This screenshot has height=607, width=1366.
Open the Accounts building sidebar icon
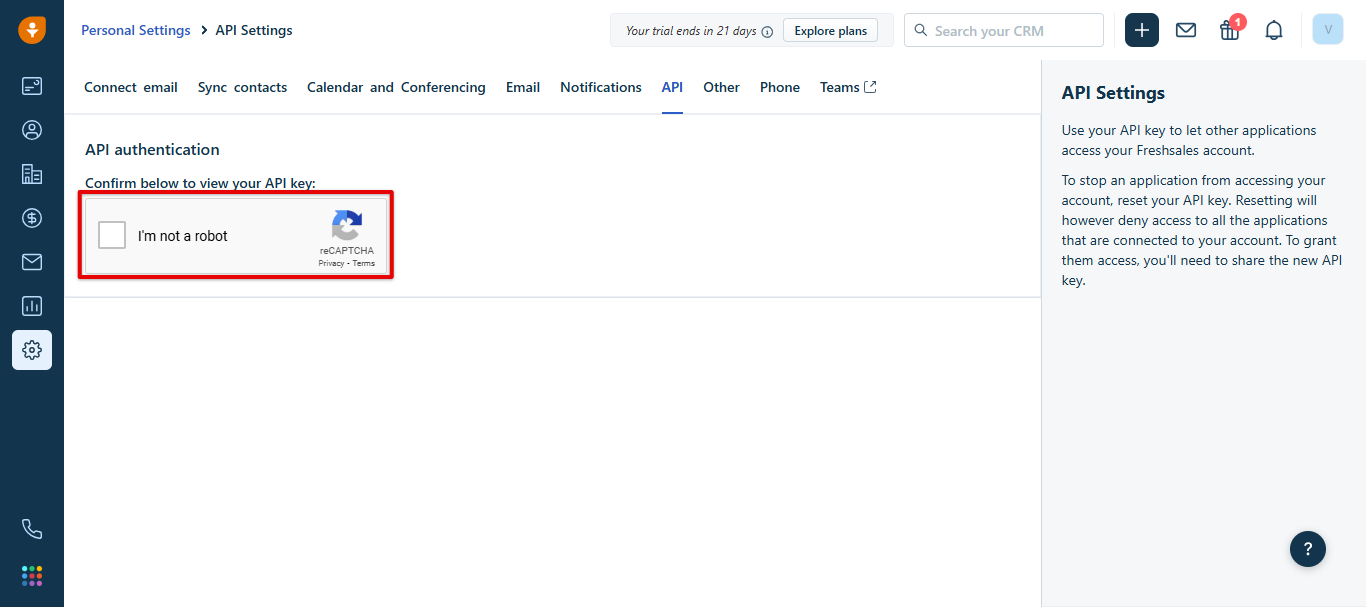(x=32, y=174)
